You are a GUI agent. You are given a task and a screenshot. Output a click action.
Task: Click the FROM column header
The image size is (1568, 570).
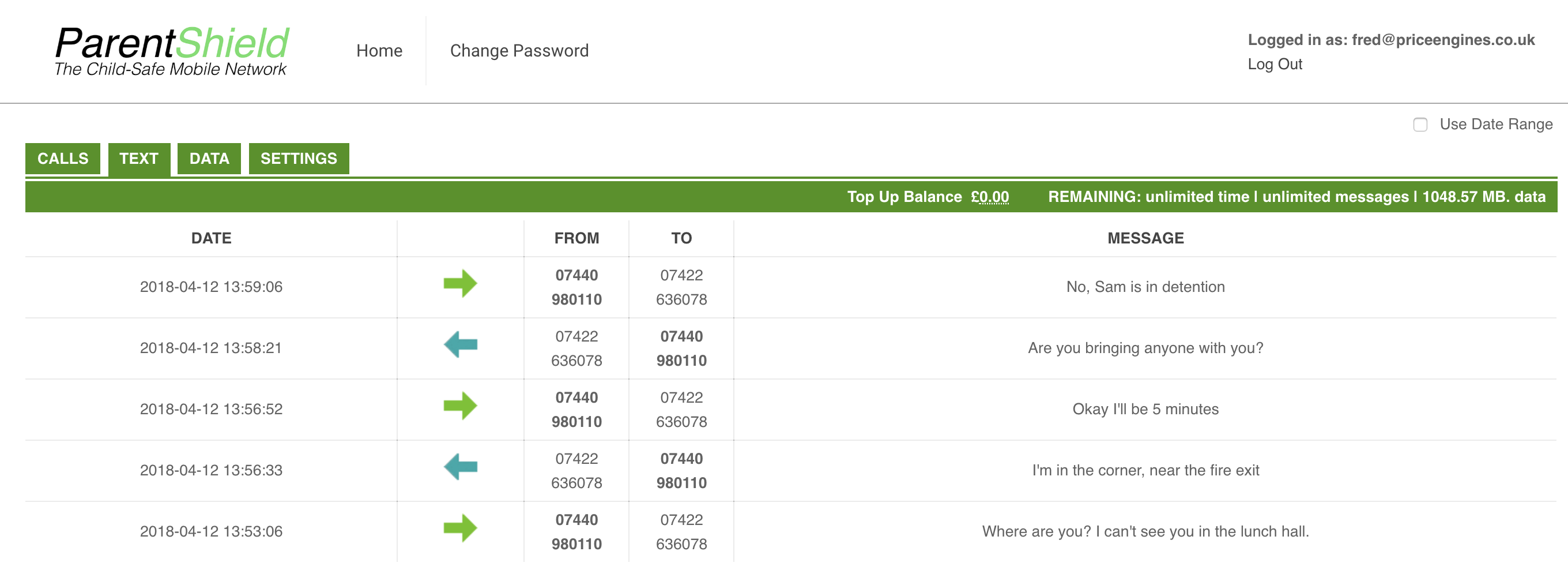[576, 238]
